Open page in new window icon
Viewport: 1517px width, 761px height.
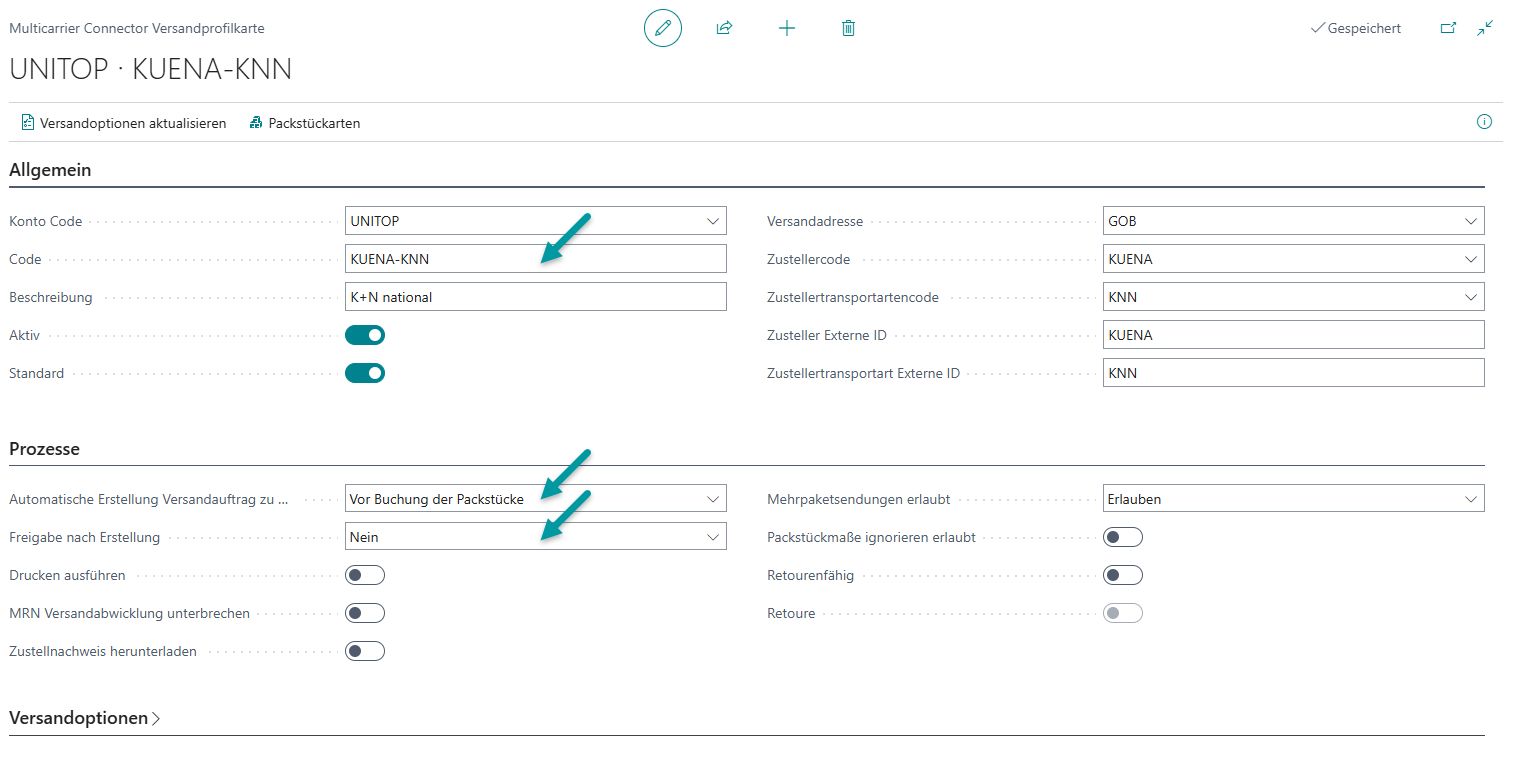1448,28
